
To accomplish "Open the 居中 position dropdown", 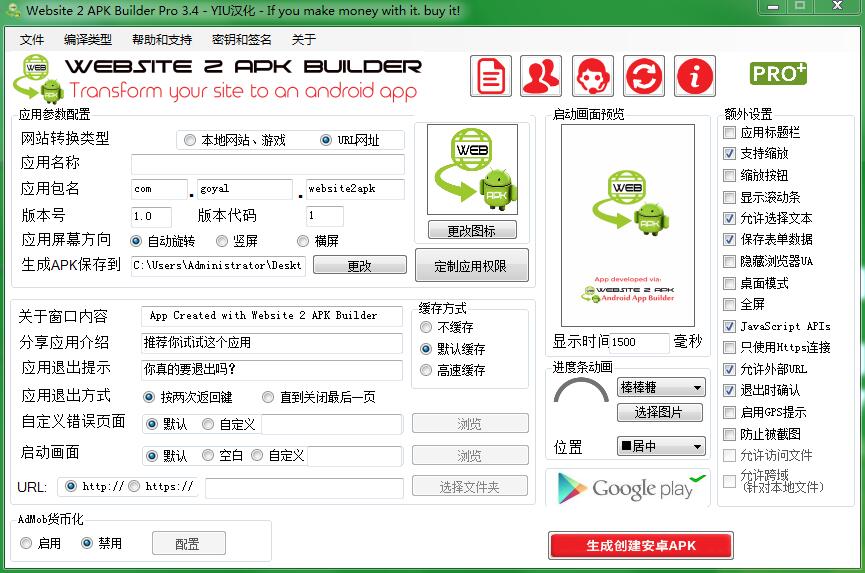I will (x=661, y=446).
